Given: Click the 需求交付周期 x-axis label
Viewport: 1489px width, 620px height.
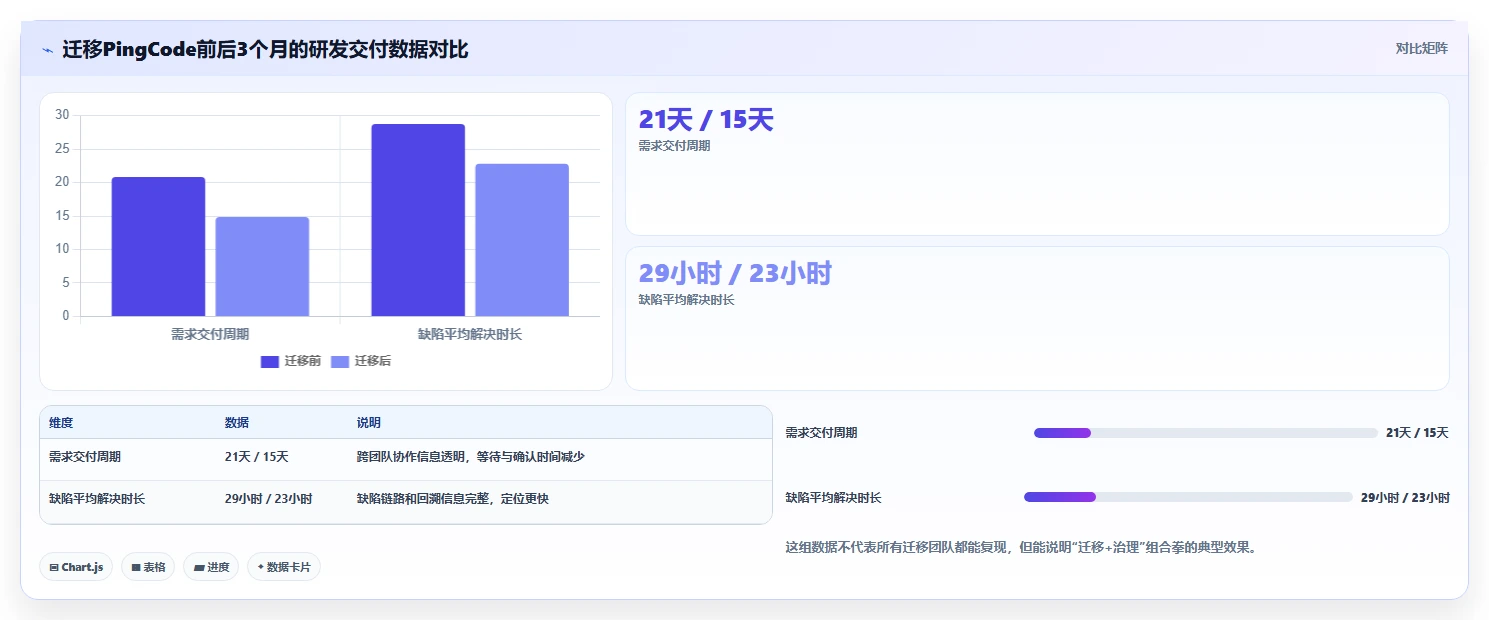Looking at the screenshot, I should click(x=210, y=334).
